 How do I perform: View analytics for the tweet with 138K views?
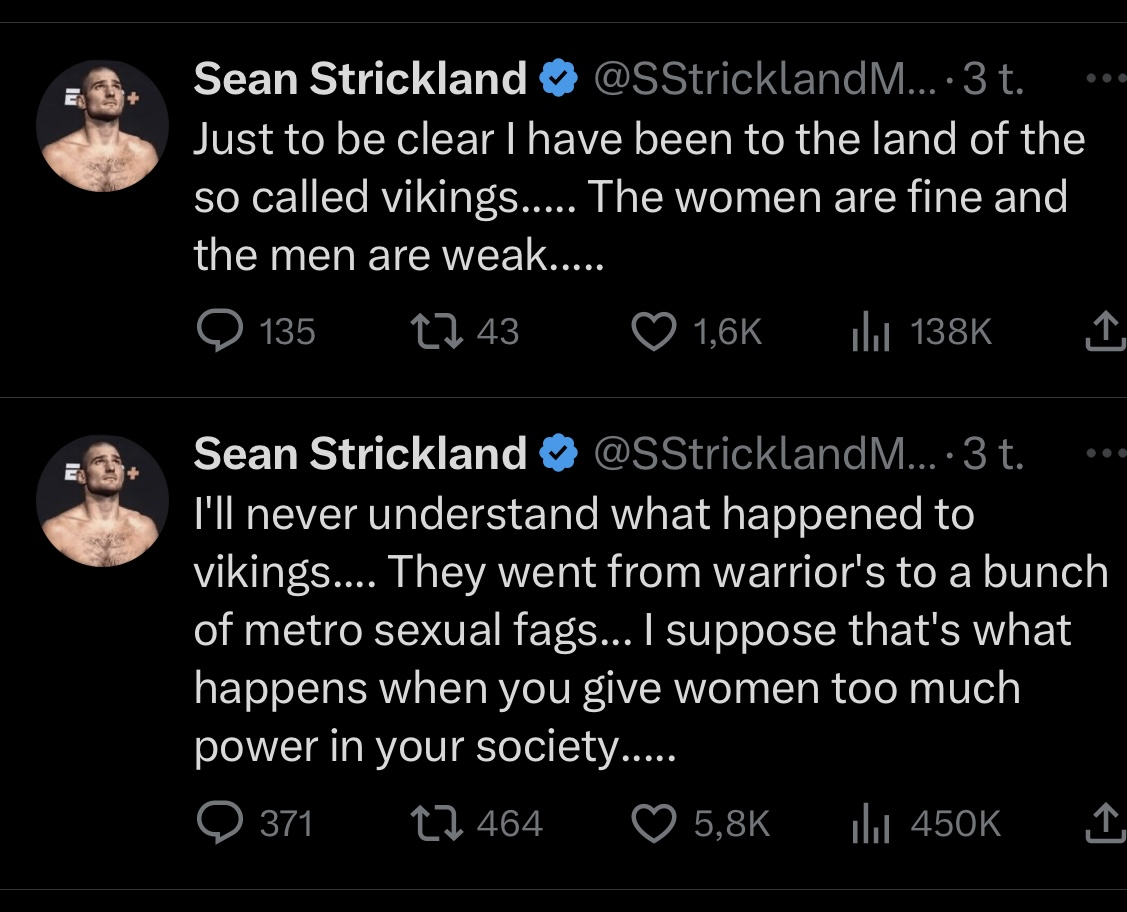[x=862, y=331]
